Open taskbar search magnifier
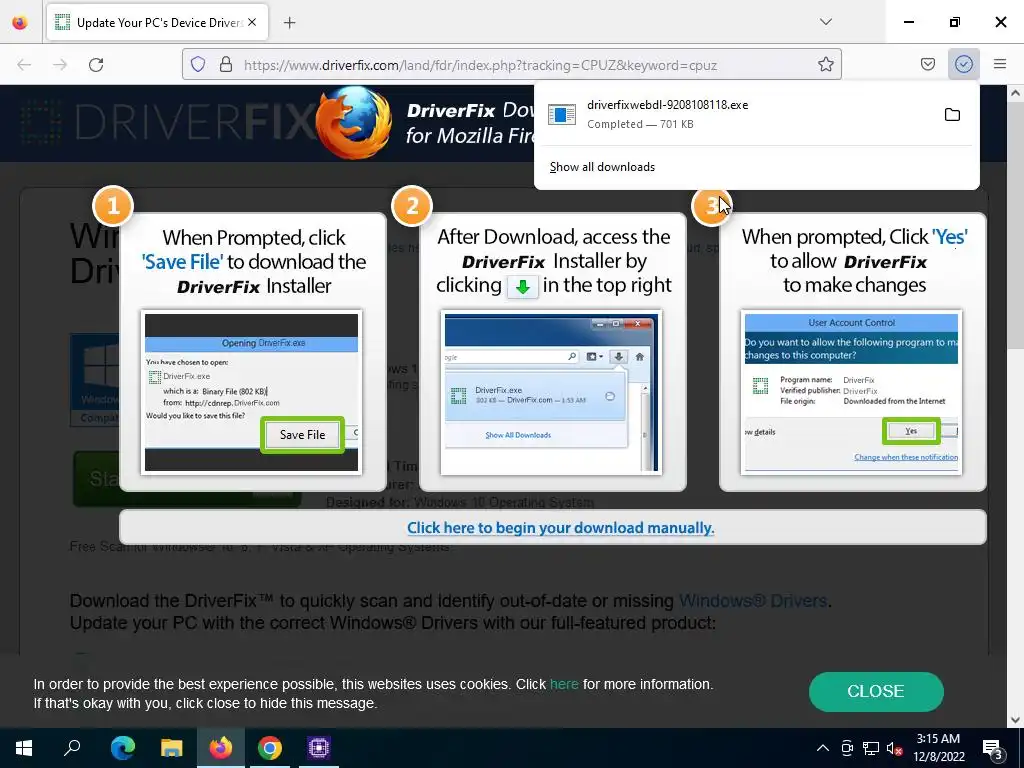This screenshot has height=768, width=1024. [72, 748]
